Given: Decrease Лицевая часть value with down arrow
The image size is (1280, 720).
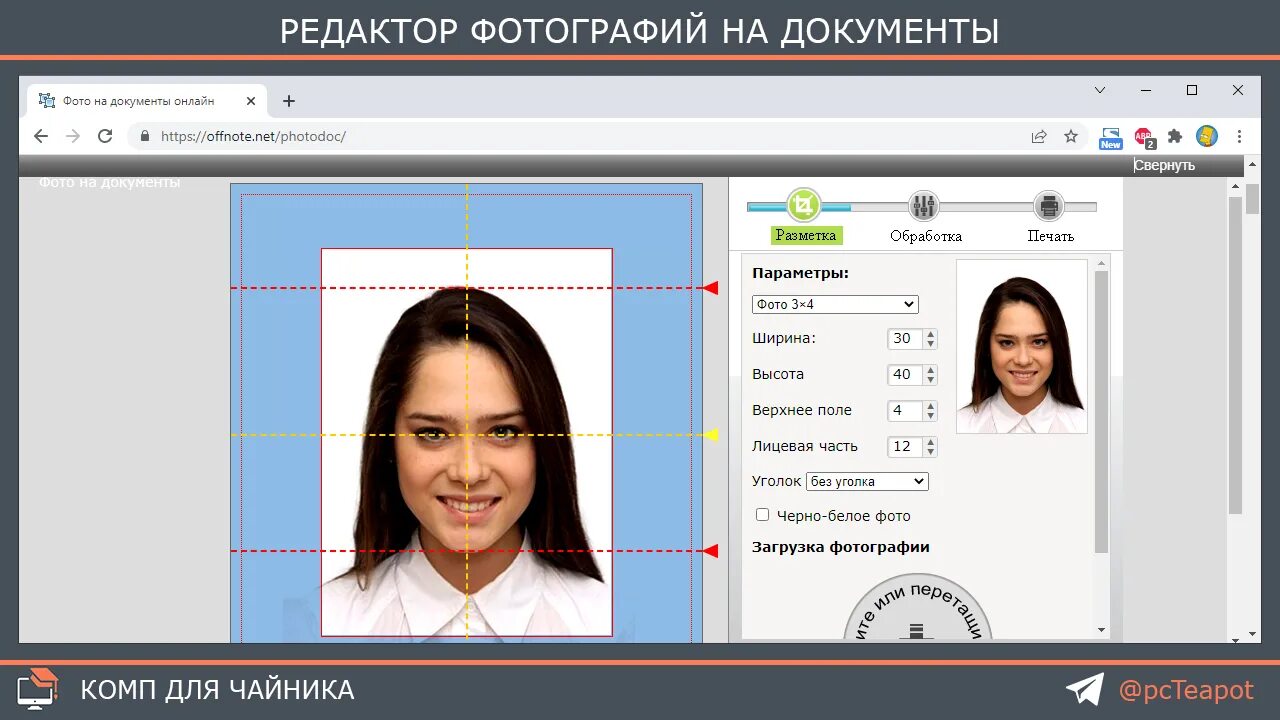Looking at the screenshot, I should pos(931,451).
